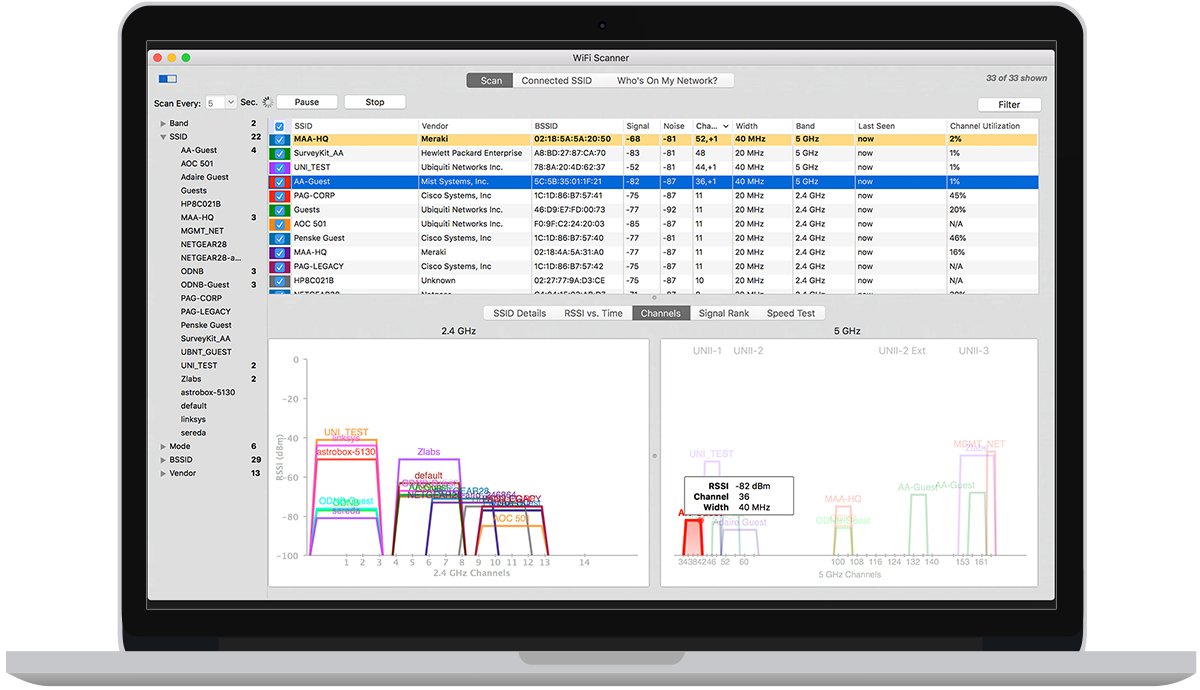Image resolution: width=1200 pixels, height=690 pixels.
Task: Select the Channels tab
Action: click(x=660, y=313)
